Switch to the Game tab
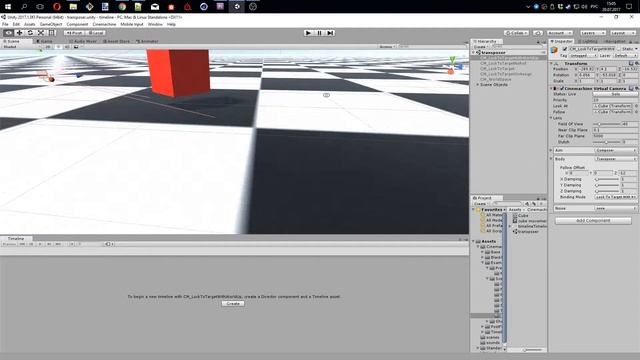The width and height of the screenshot is (640, 360). click(x=44, y=41)
